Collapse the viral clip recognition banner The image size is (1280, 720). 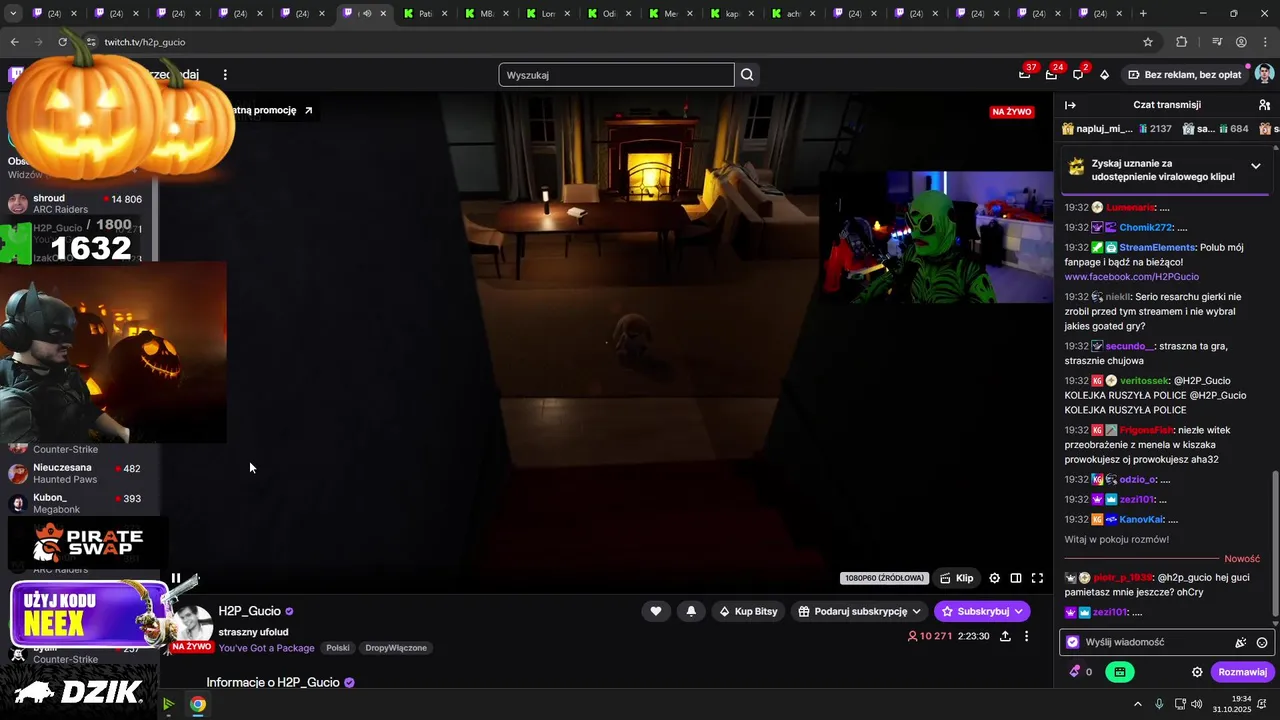click(x=1256, y=166)
